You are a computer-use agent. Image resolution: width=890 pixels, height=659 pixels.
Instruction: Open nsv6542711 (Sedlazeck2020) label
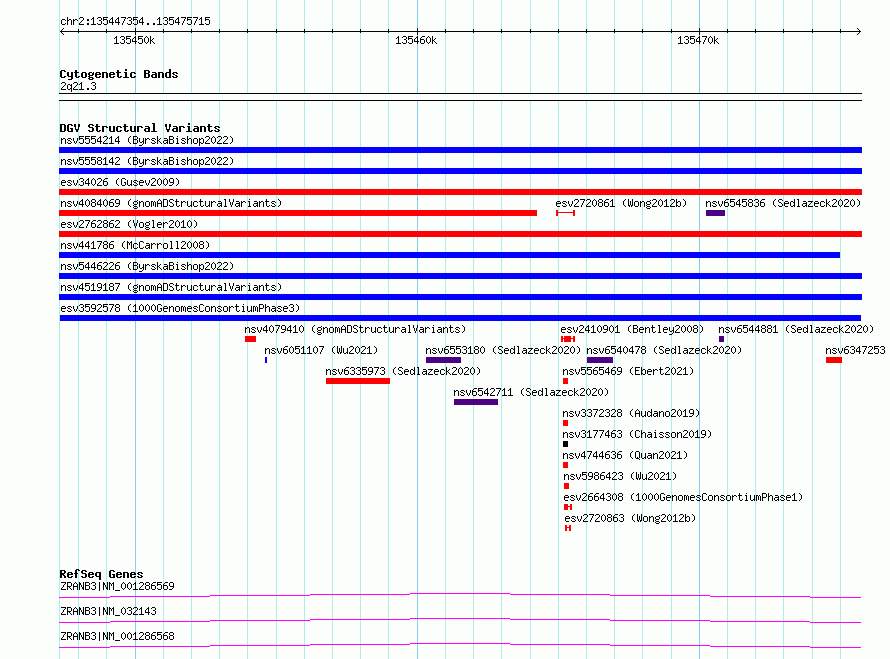tap(531, 392)
